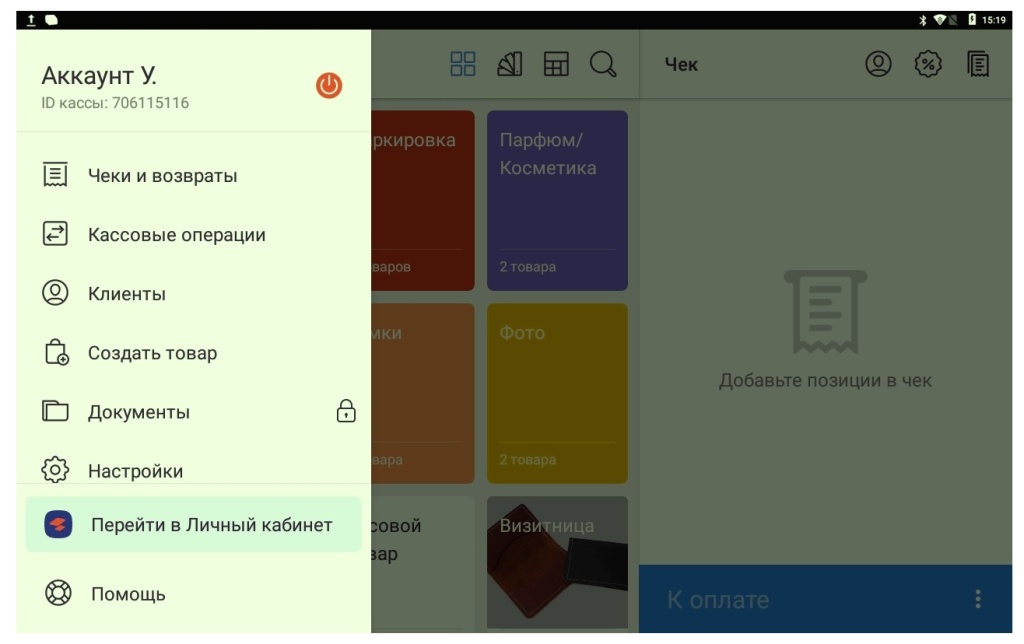
Task: Choose Создать товар menu entry
Action: [x=152, y=353]
